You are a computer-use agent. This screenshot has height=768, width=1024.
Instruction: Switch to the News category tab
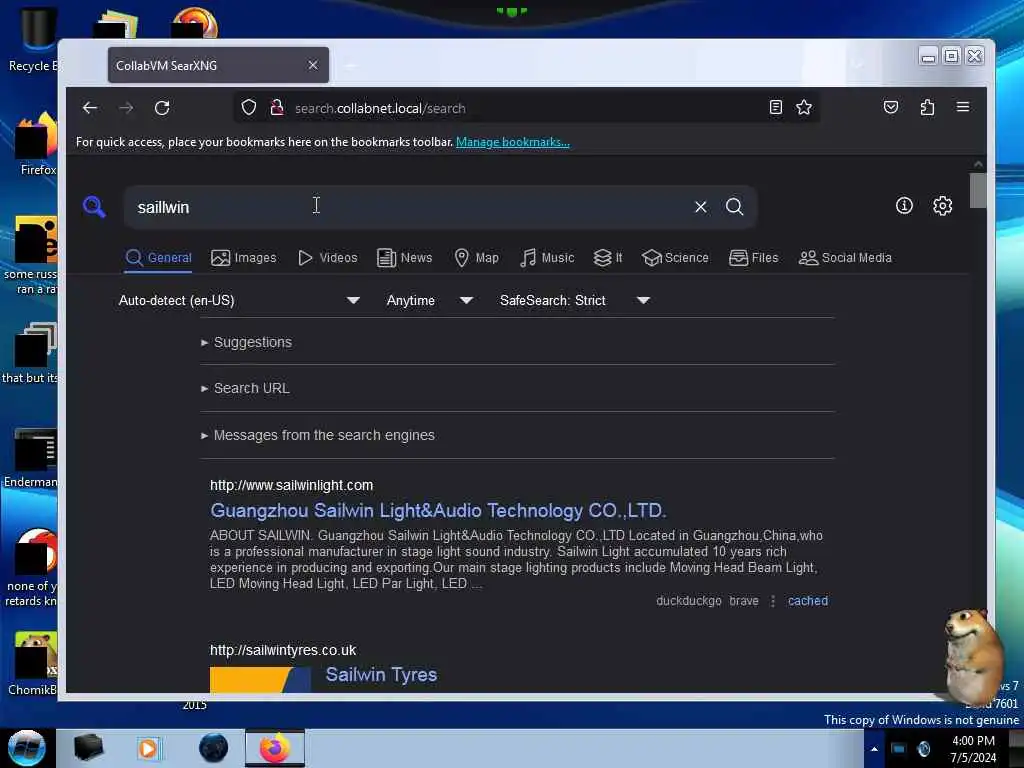point(405,258)
